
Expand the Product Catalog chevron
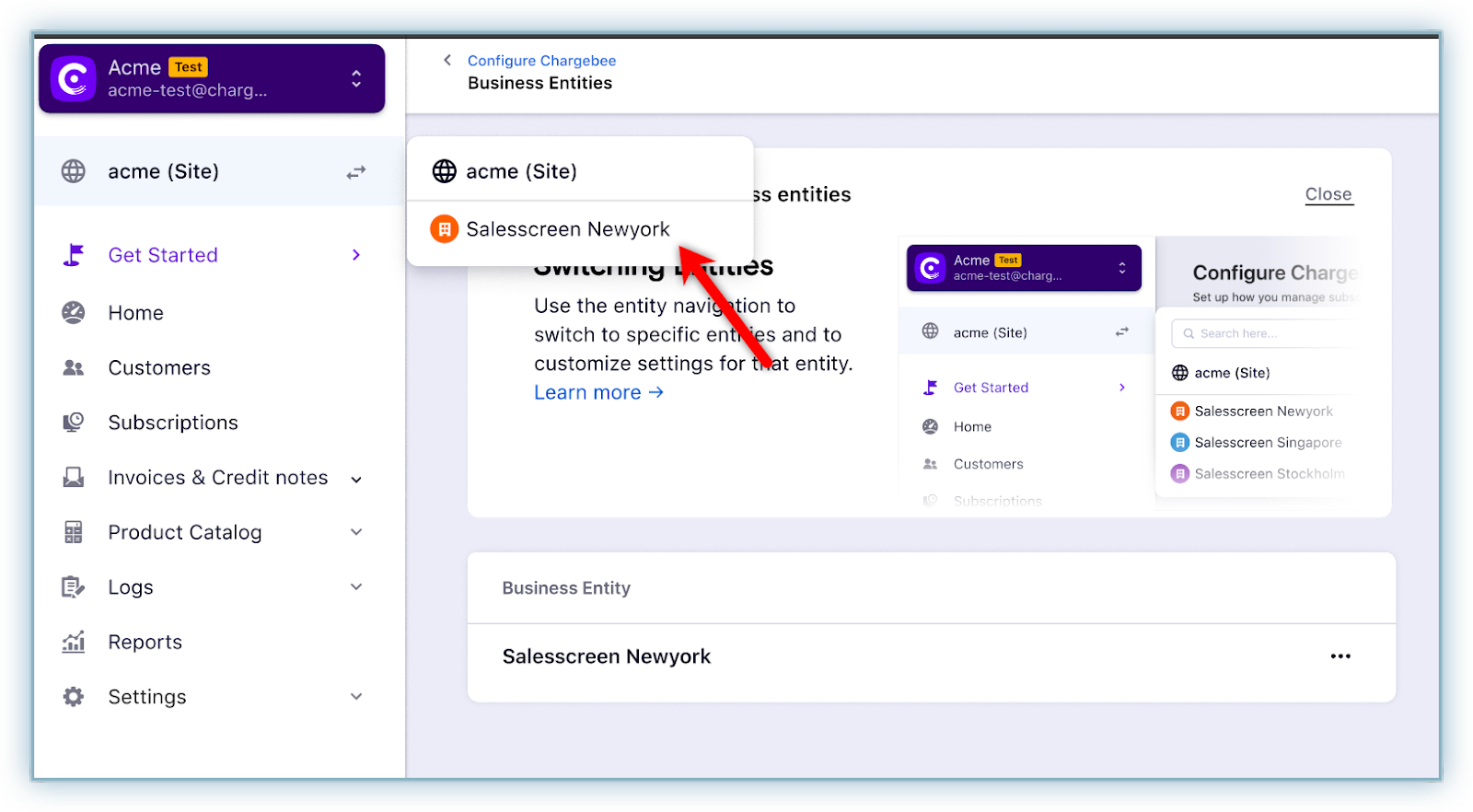356,532
